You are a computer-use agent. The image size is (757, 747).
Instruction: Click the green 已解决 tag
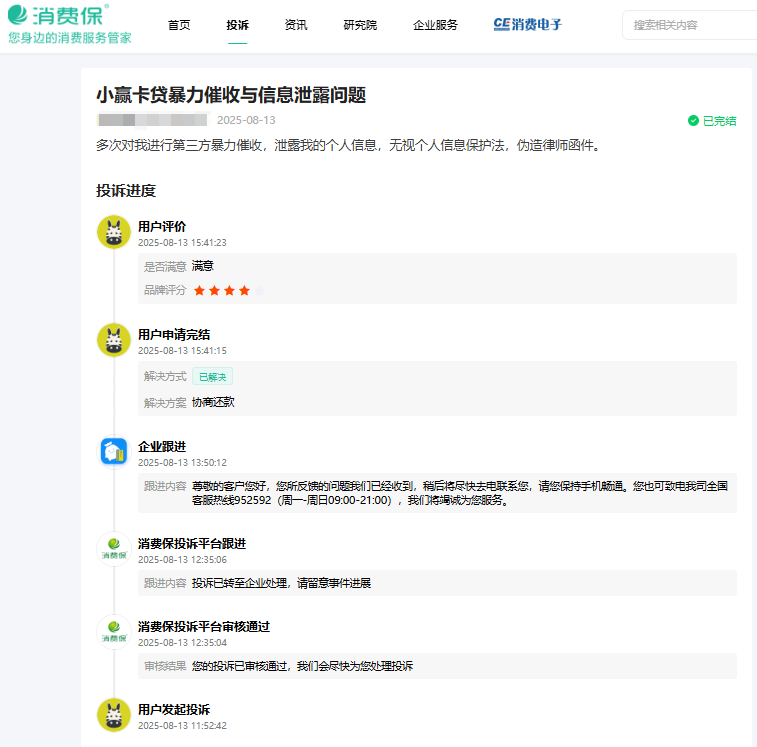(212, 377)
